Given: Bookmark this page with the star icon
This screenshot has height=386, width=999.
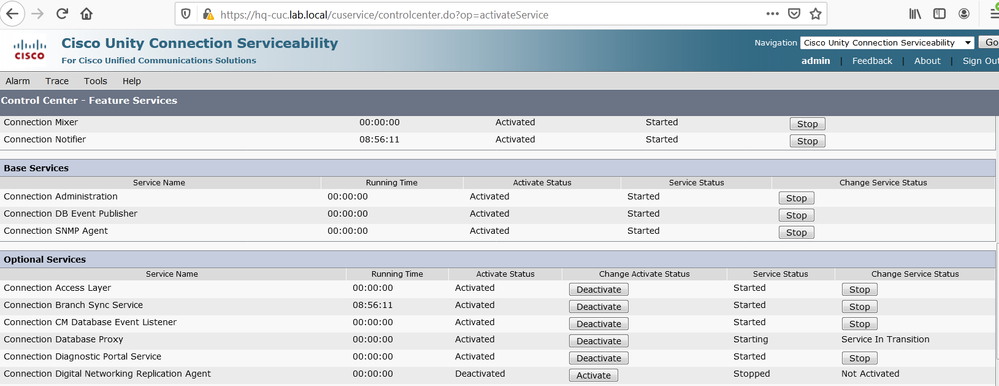Looking at the screenshot, I should [x=816, y=14].
